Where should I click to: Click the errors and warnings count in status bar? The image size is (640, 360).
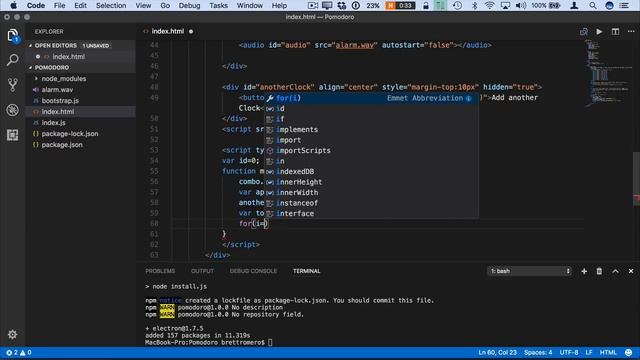(x=19, y=352)
